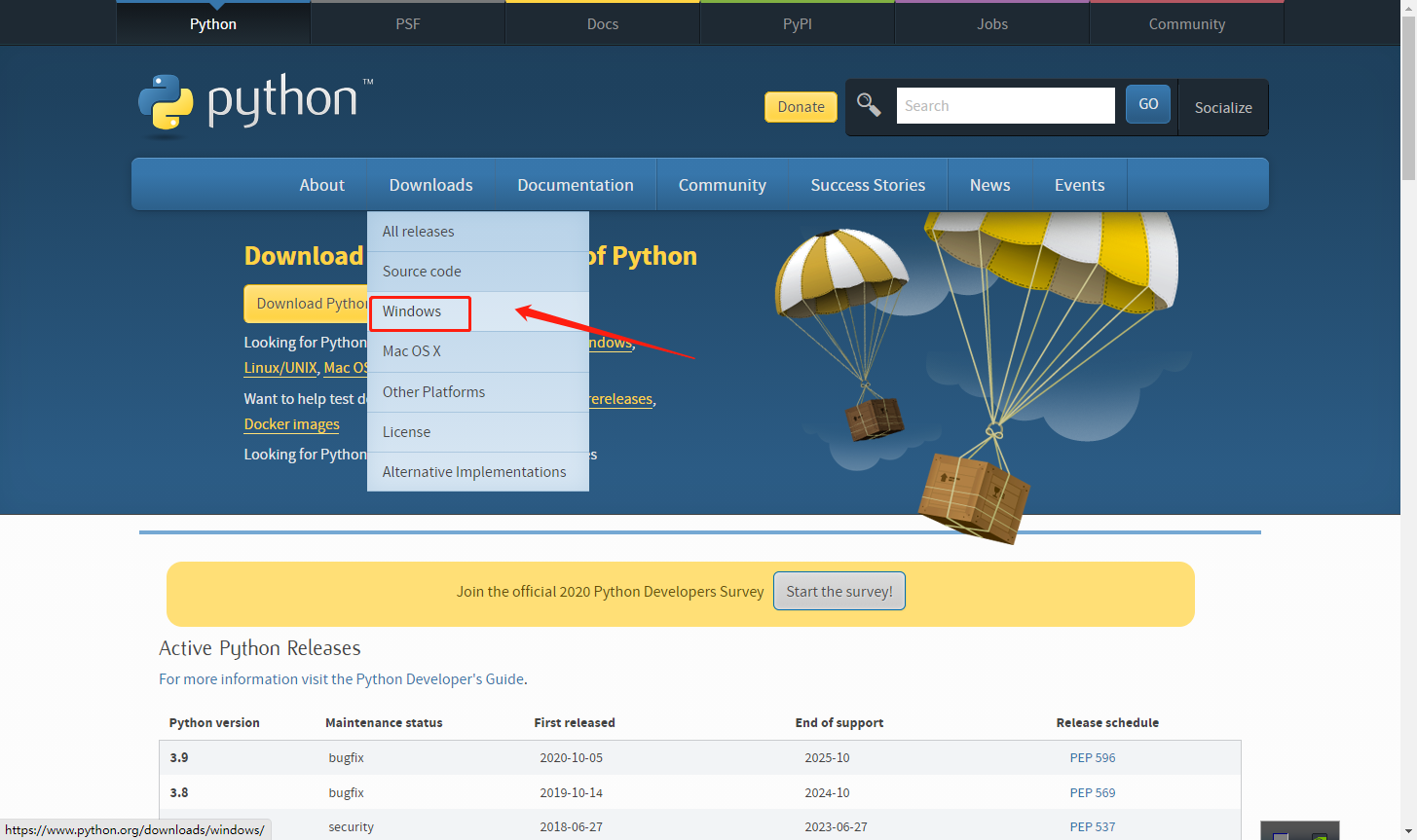Click the Start the survey! button
The image size is (1417, 840).
point(839,591)
